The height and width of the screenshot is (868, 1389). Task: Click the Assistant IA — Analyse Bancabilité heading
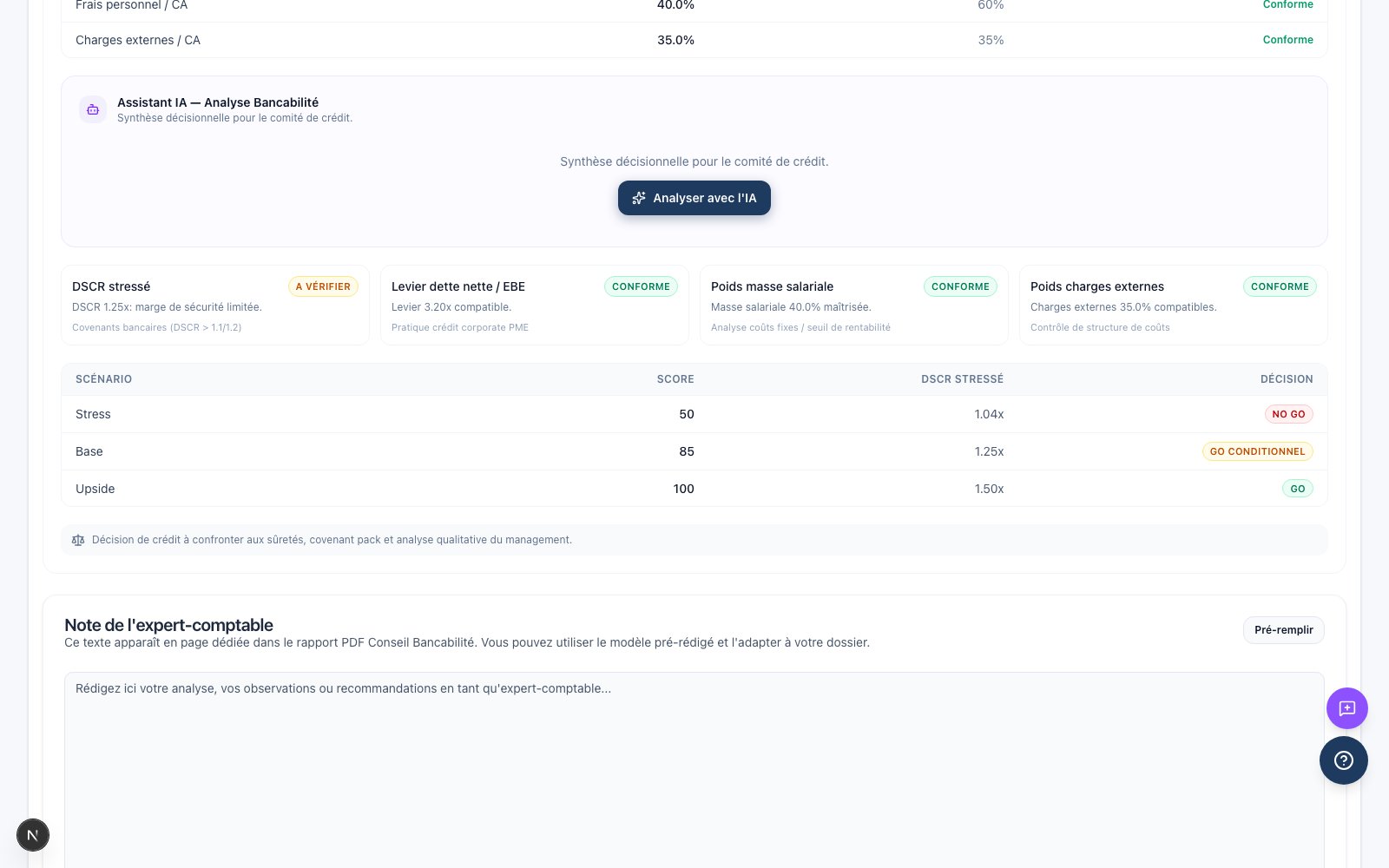pos(218,102)
